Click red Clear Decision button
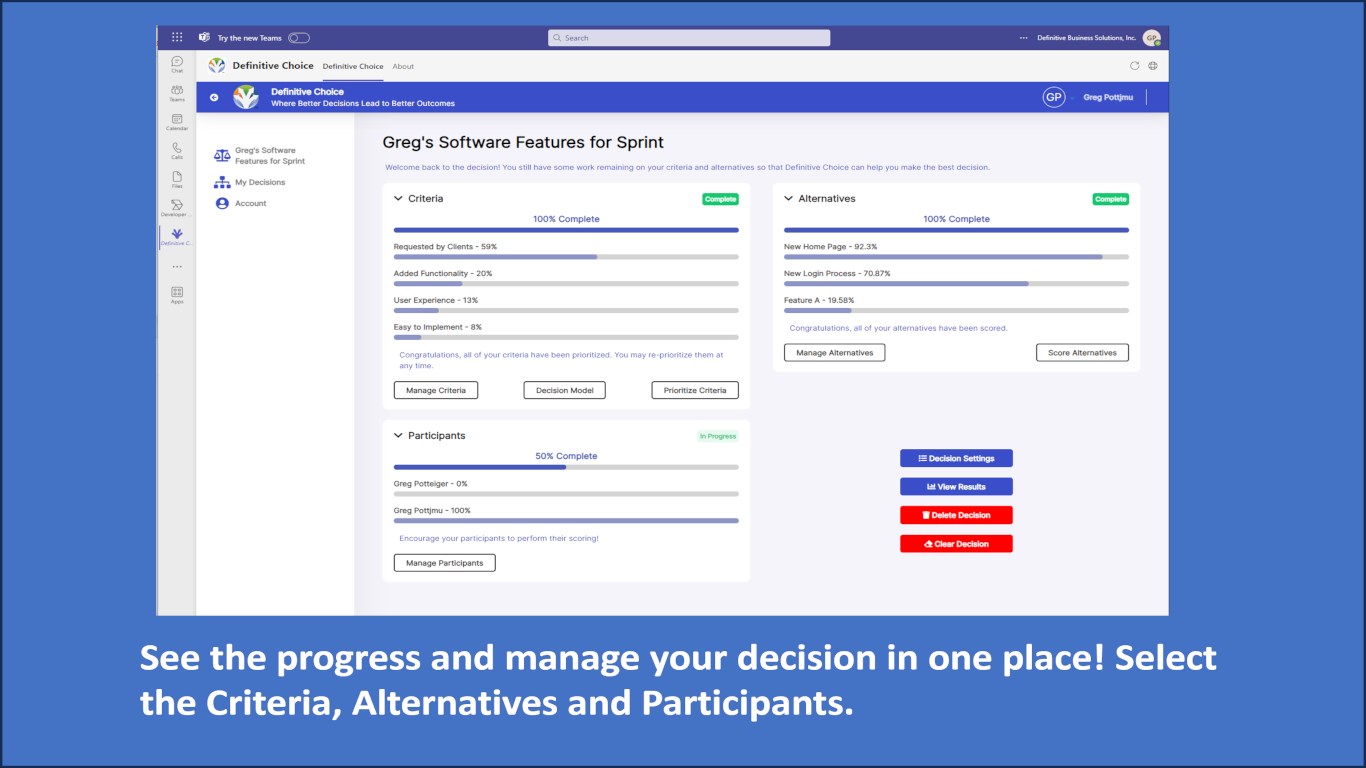Screen dimensions: 1366x768 [956, 544]
